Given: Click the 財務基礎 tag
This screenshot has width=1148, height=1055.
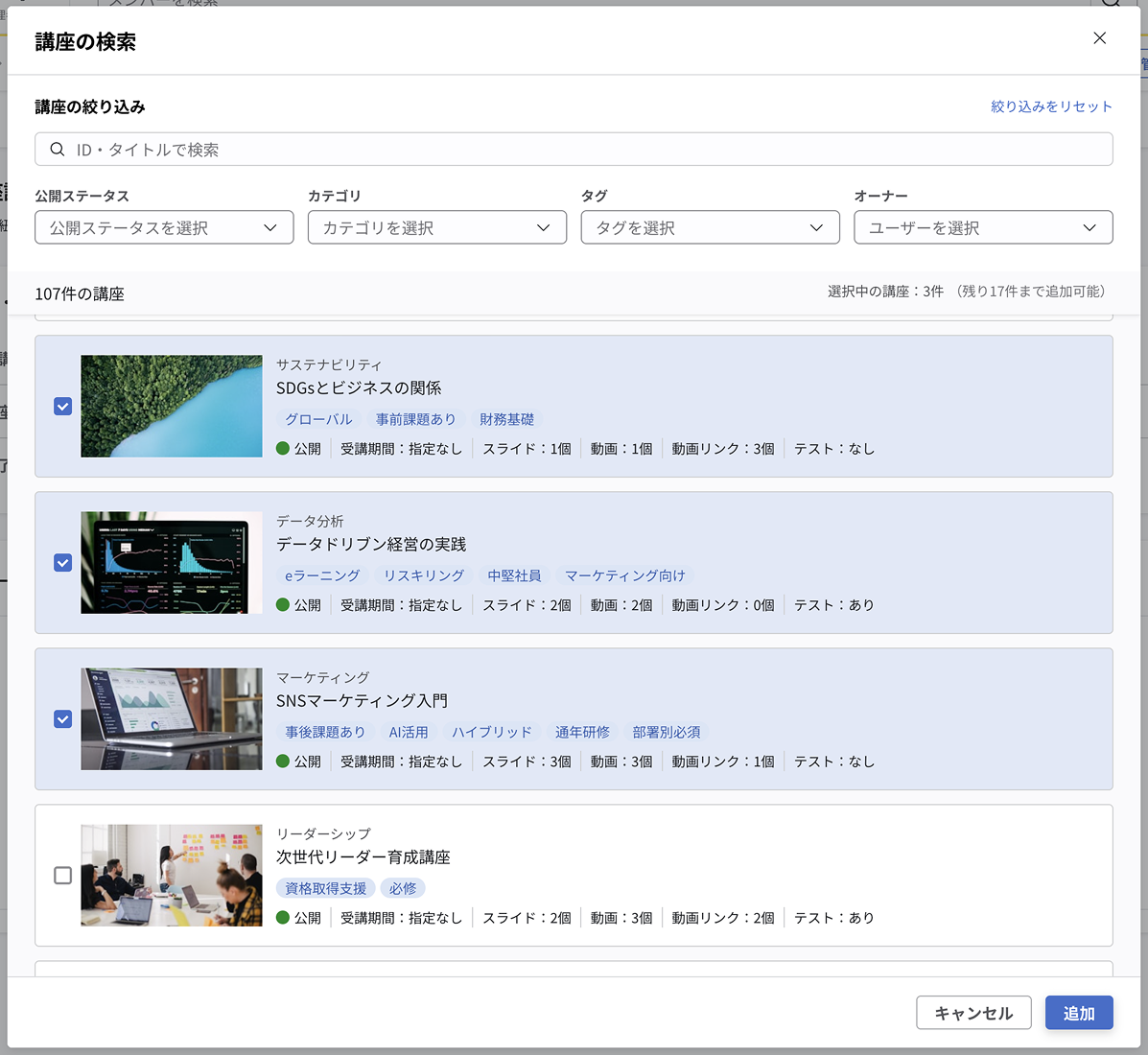Looking at the screenshot, I should coord(506,419).
